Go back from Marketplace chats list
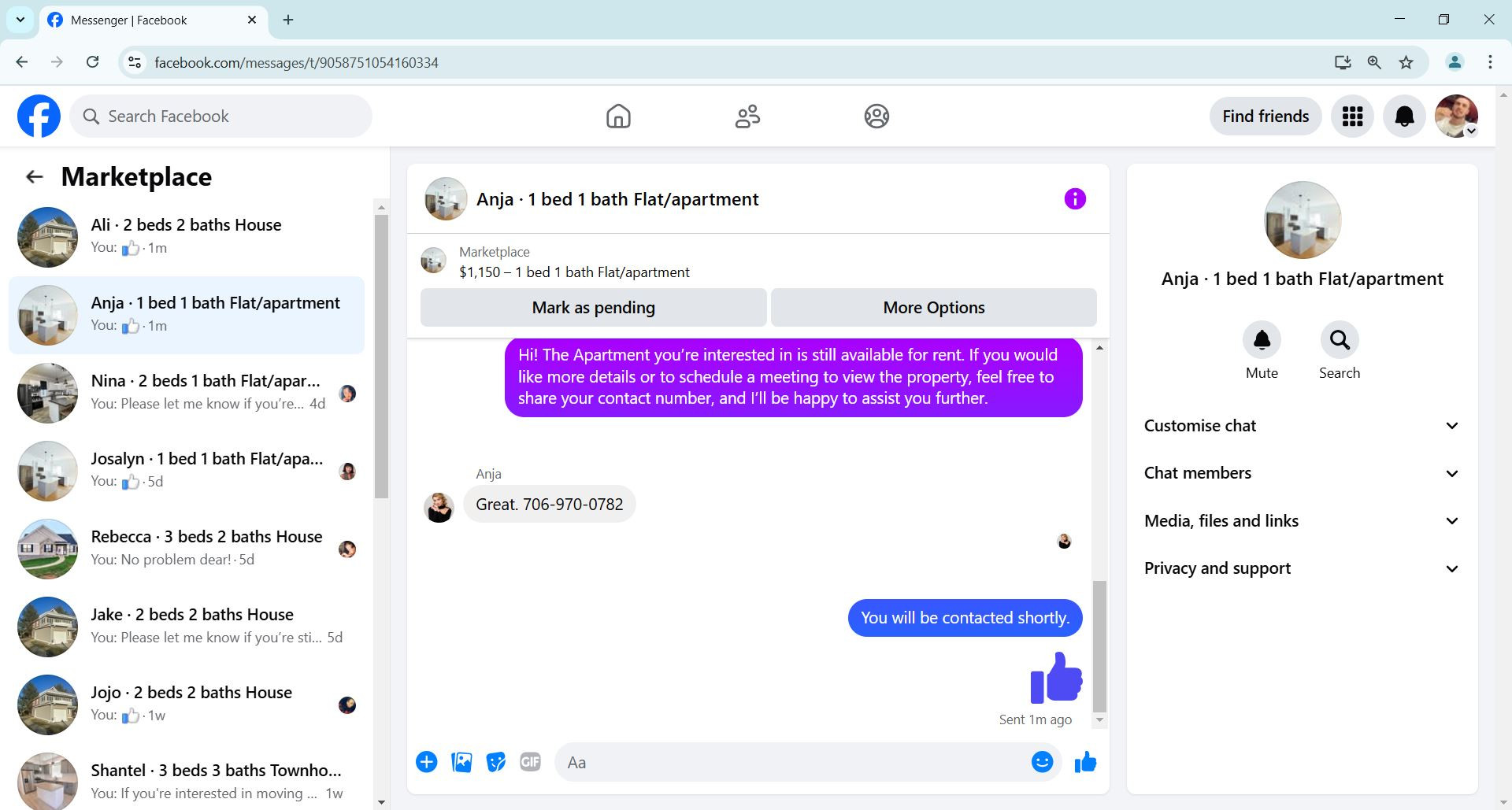Screen dimensions: 1512x810 pos(34,177)
